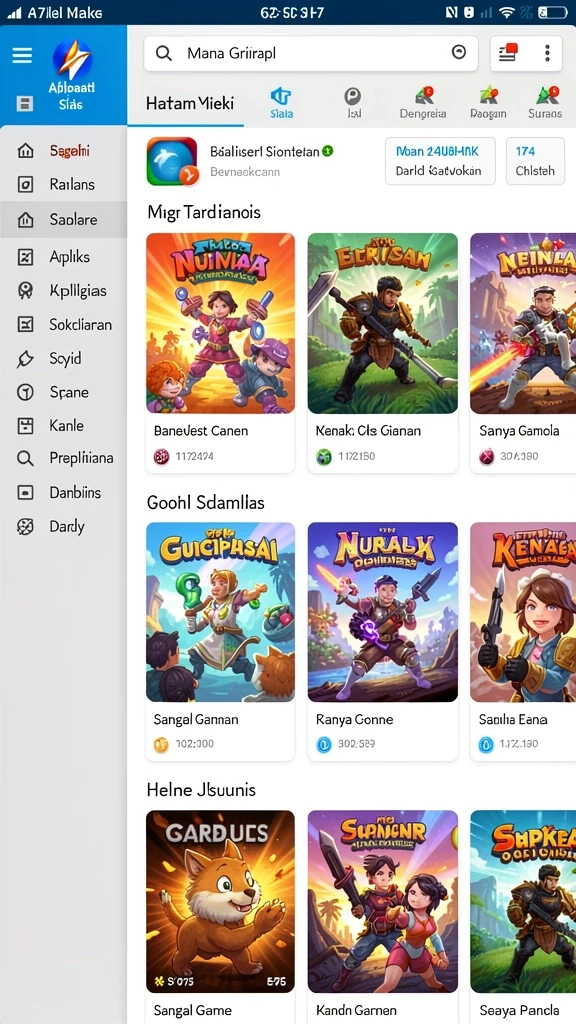The height and width of the screenshot is (1024, 576).
Task: Click the NFC status bar icon
Action: click(451, 12)
